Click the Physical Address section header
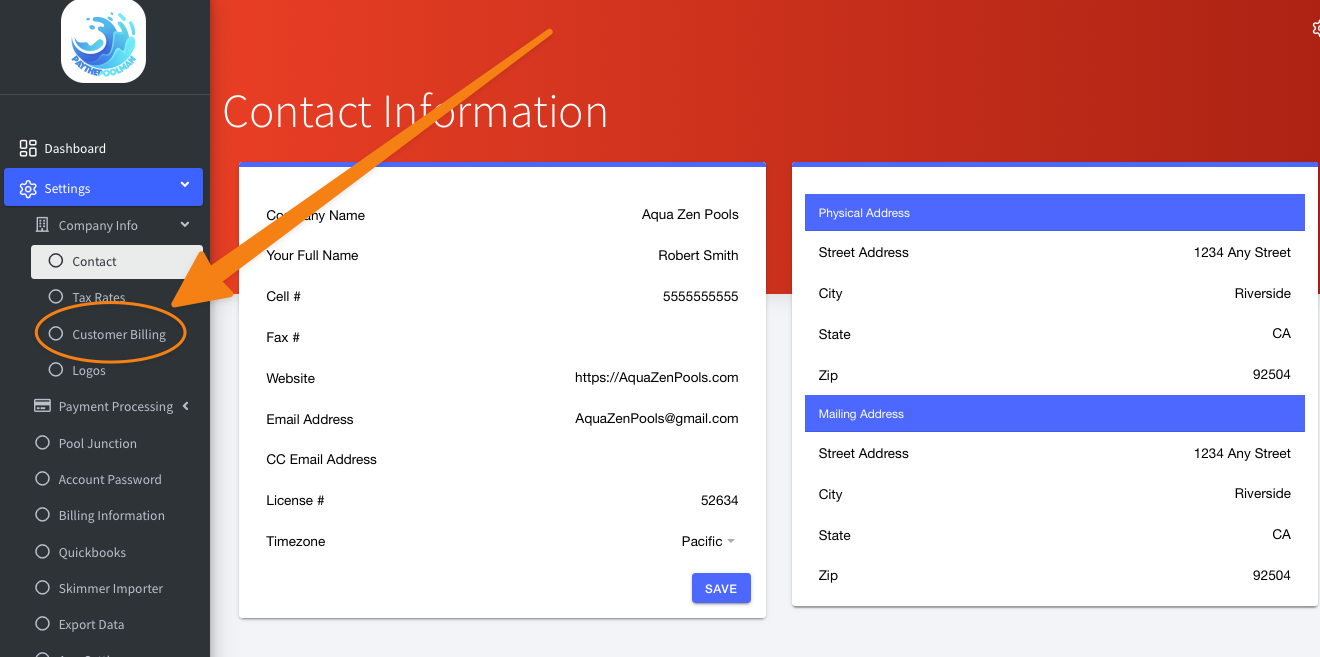Screen dimensions: 1320x657 [x=1055, y=213]
